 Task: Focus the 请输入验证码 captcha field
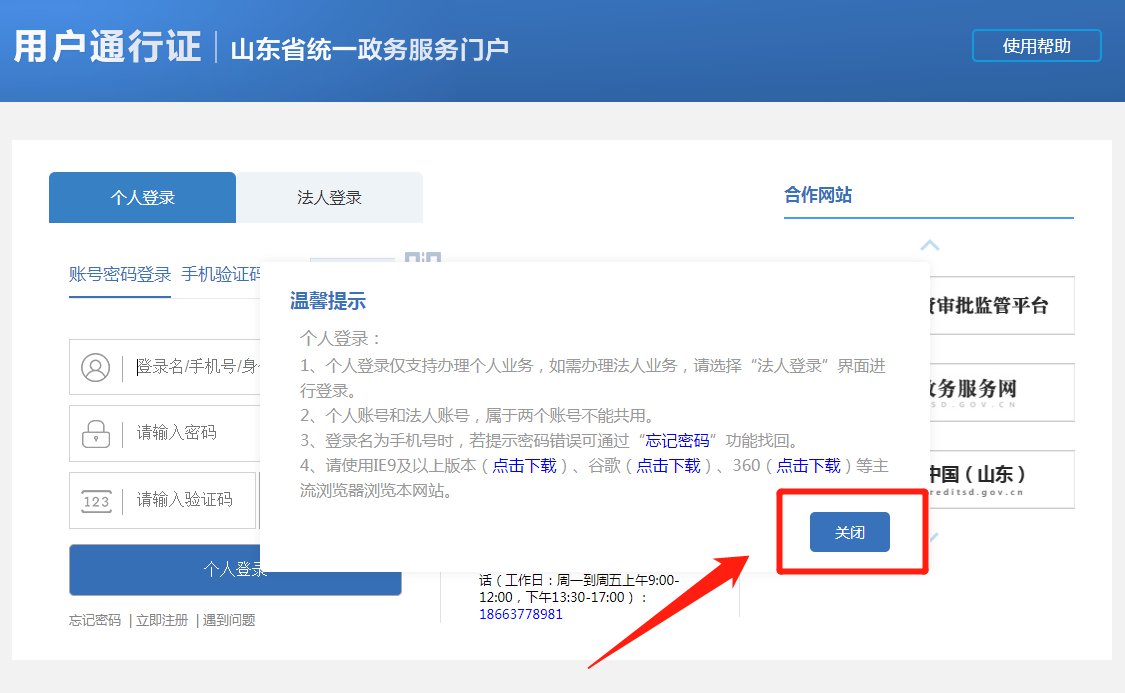pos(162,500)
